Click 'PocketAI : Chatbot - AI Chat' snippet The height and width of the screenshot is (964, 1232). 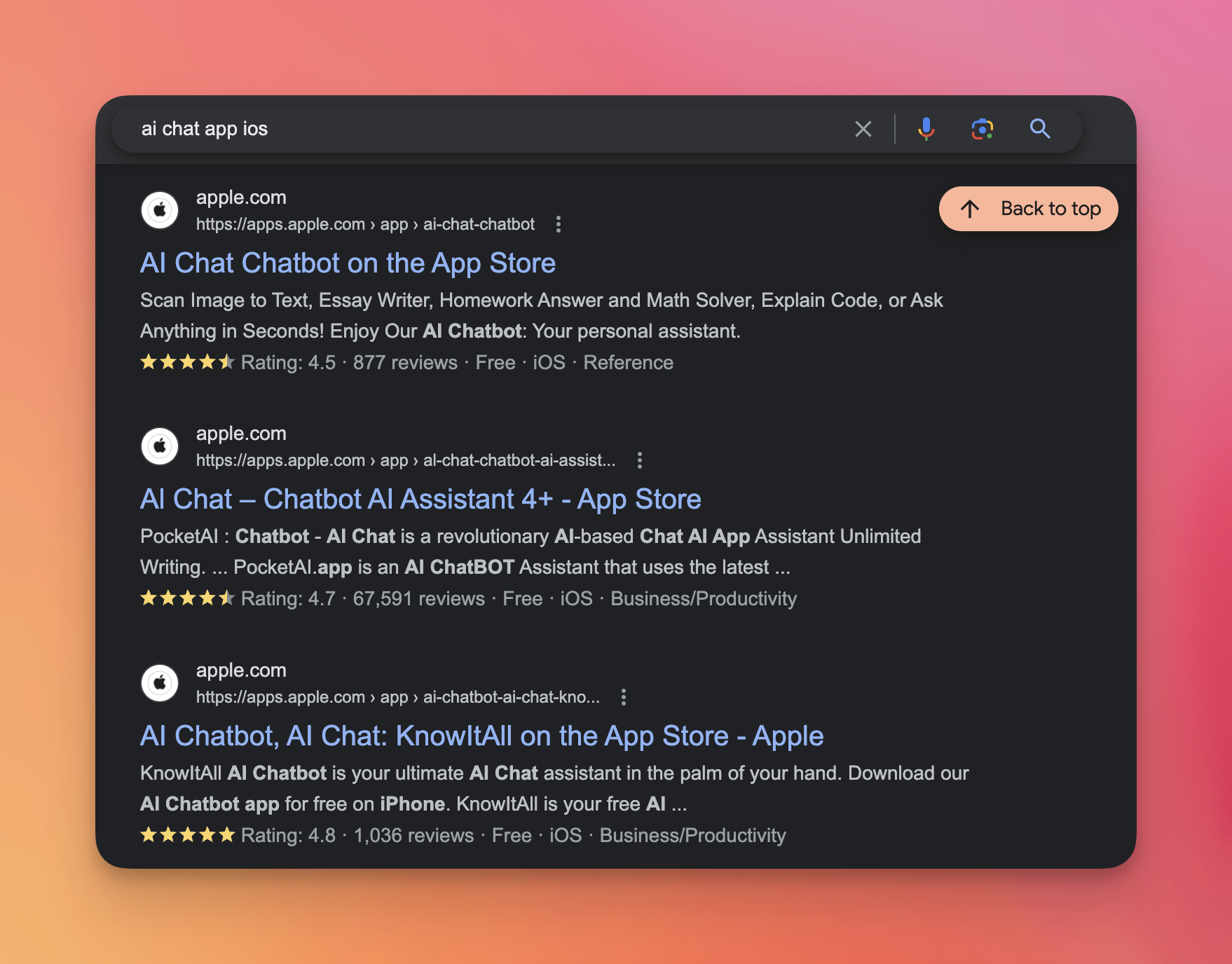coord(531,552)
